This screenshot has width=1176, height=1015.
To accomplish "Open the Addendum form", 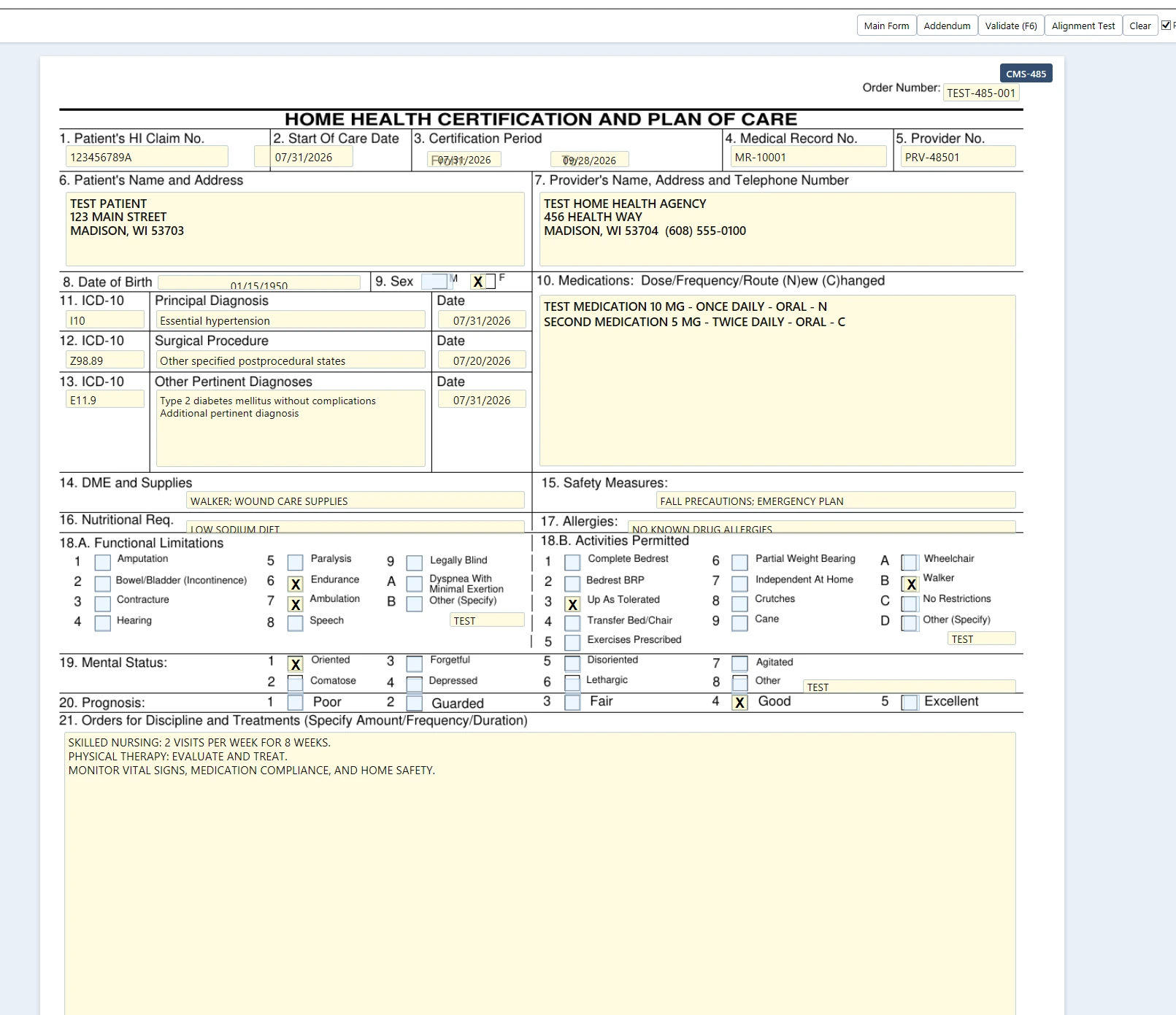I will [947, 26].
